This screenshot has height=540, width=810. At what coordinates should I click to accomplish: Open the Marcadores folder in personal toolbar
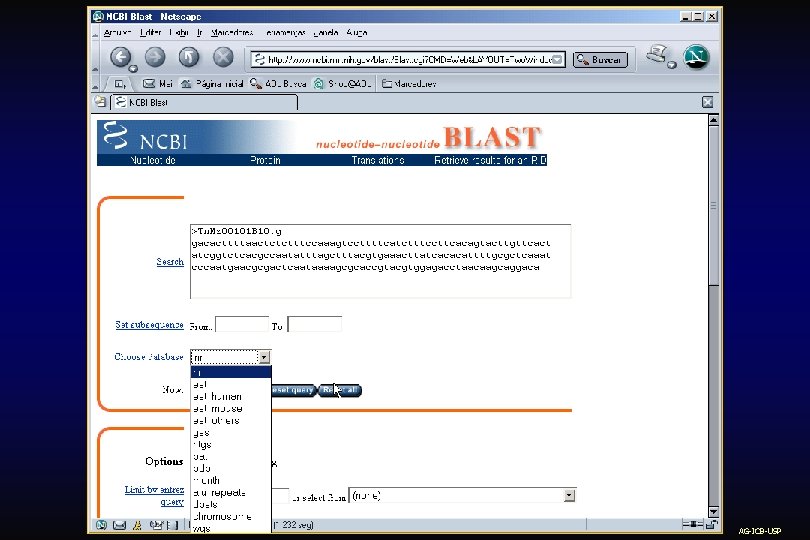[409, 83]
